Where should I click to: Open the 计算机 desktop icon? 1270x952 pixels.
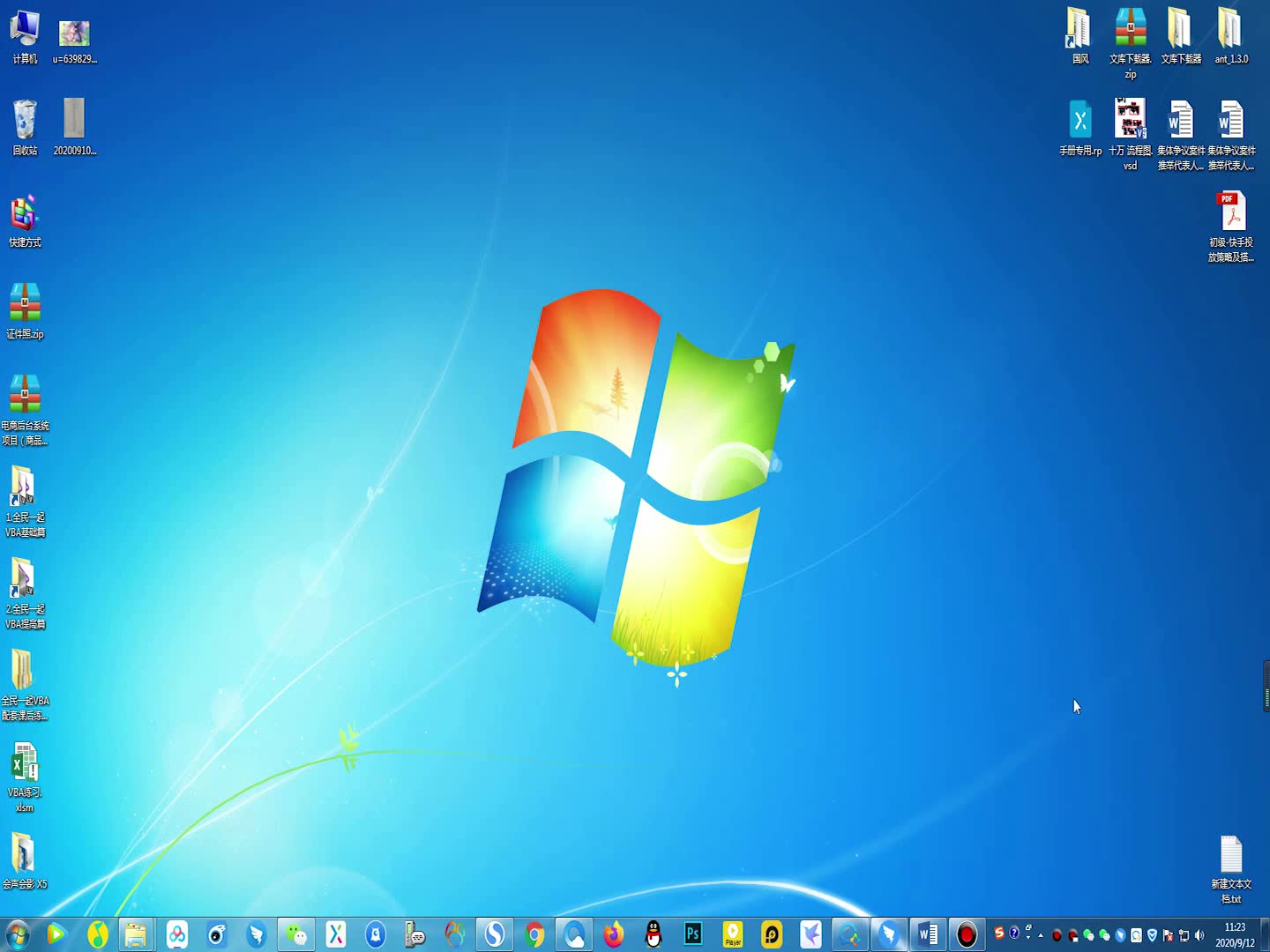(x=25, y=37)
